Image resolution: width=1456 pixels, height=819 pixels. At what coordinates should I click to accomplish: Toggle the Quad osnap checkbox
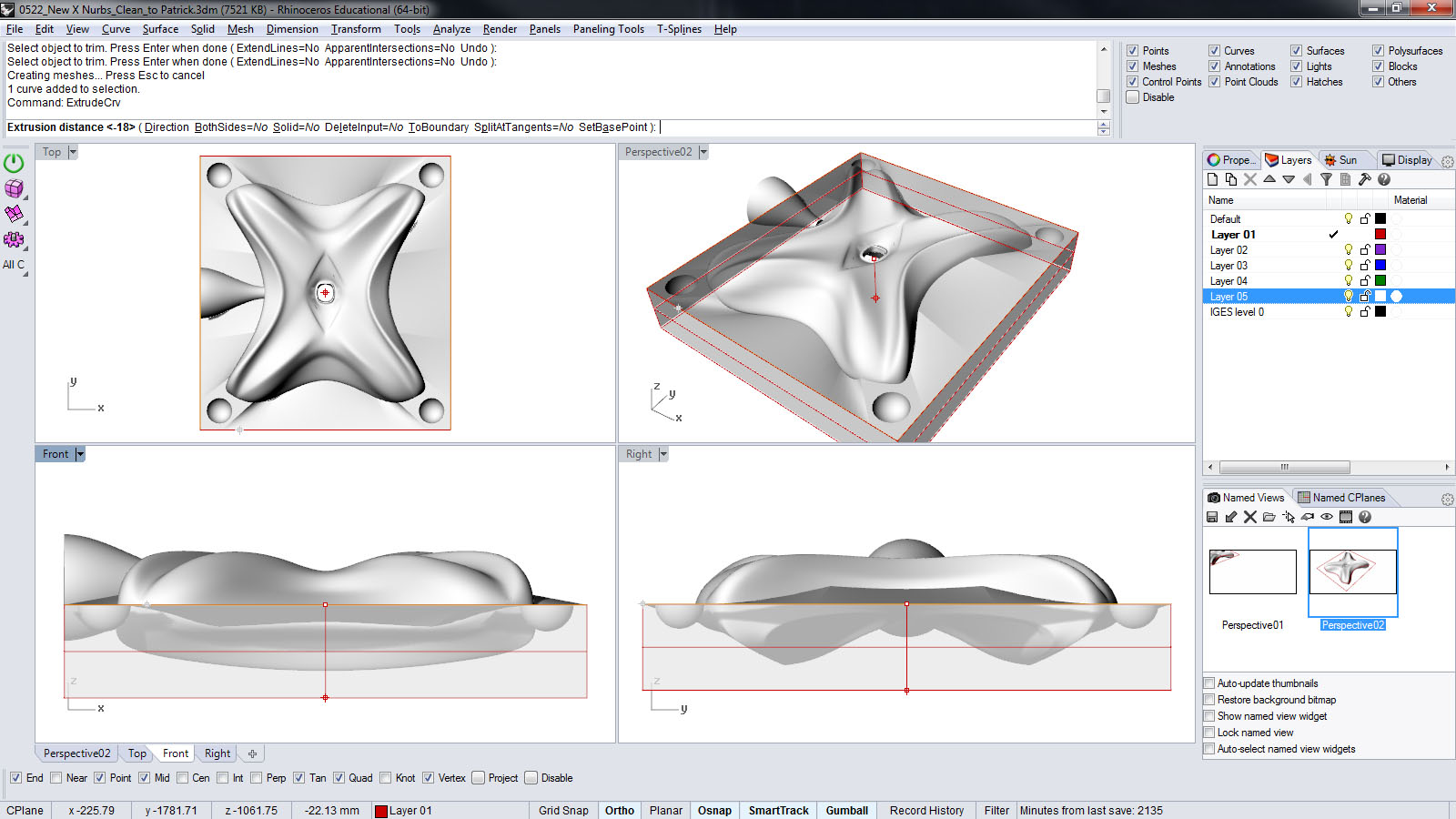point(339,778)
